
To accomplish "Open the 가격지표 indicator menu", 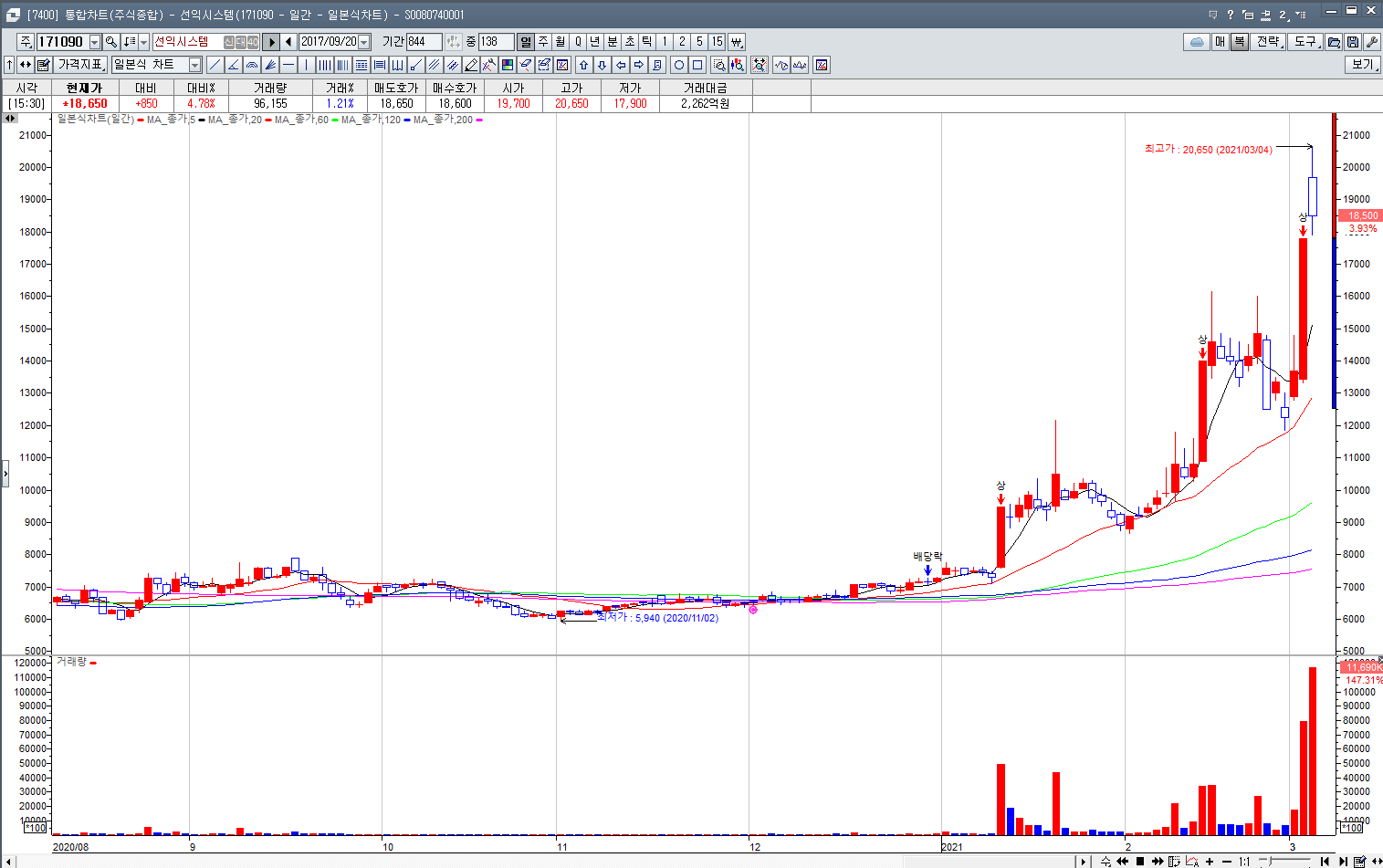I will tap(82, 65).
